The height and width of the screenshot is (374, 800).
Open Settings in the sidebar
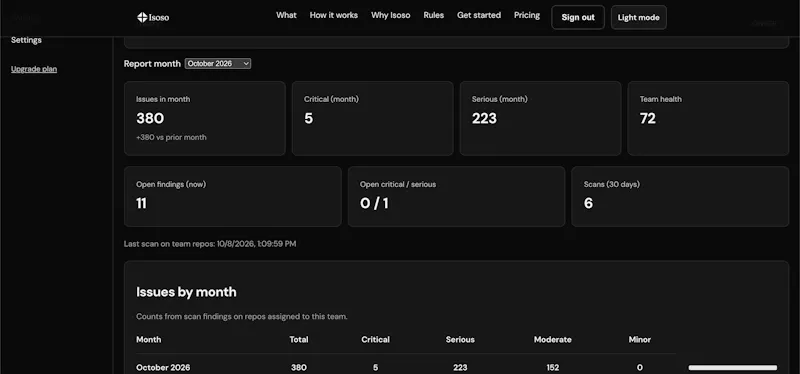point(27,40)
